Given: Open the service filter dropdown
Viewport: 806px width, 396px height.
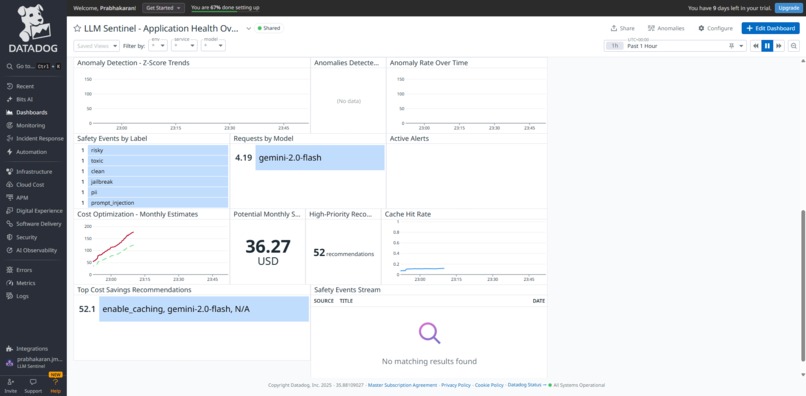Looking at the screenshot, I should click(x=185, y=46).
